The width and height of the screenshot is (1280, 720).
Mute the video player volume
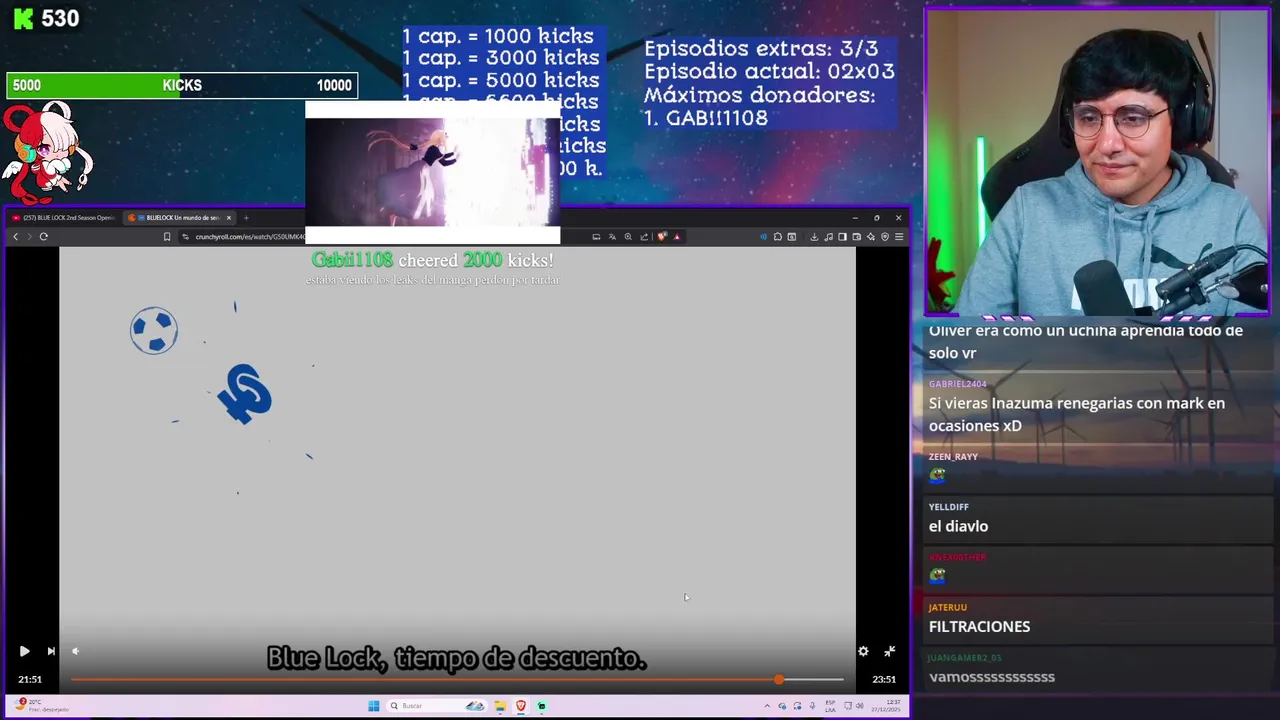(x=75, y=651)
